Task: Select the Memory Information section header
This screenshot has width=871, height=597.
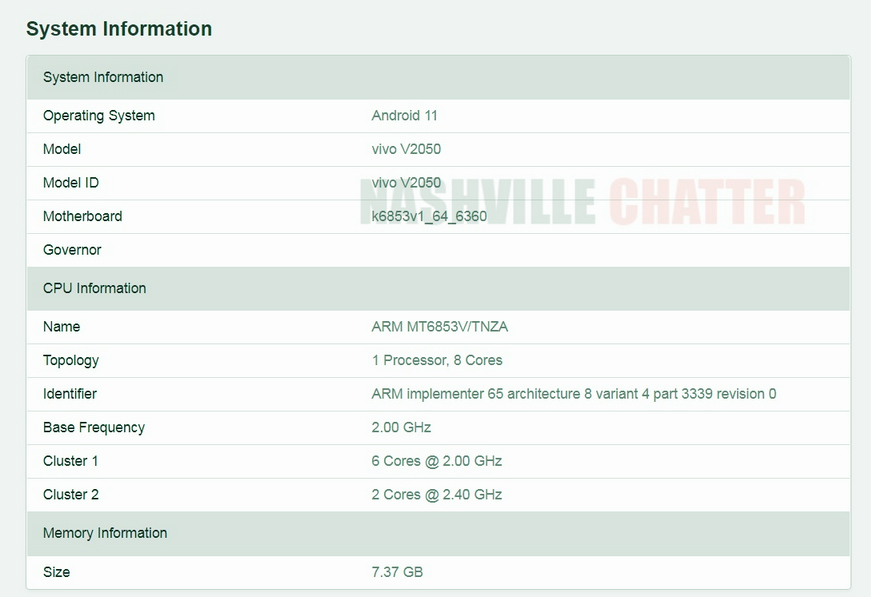Action: [105, 533]
